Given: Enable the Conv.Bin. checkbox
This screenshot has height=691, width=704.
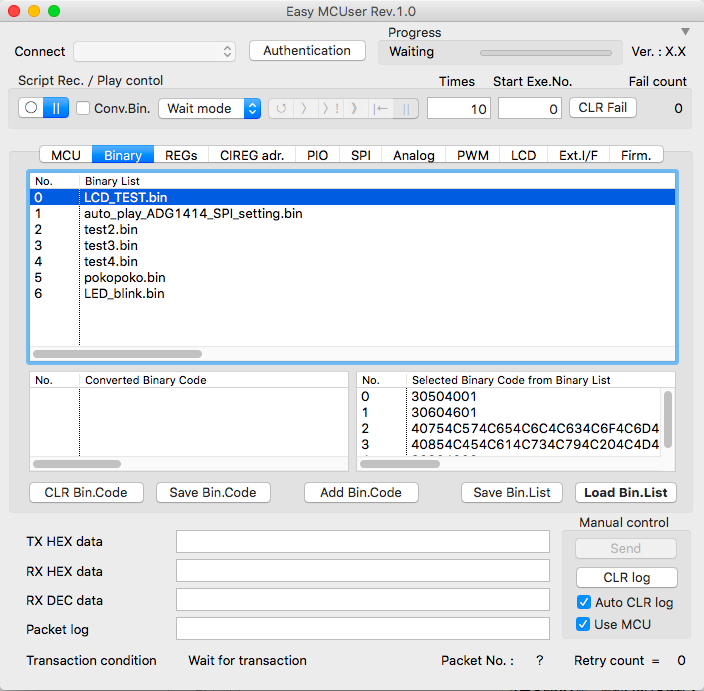Looking at the screenshot, I should [83, 108].
